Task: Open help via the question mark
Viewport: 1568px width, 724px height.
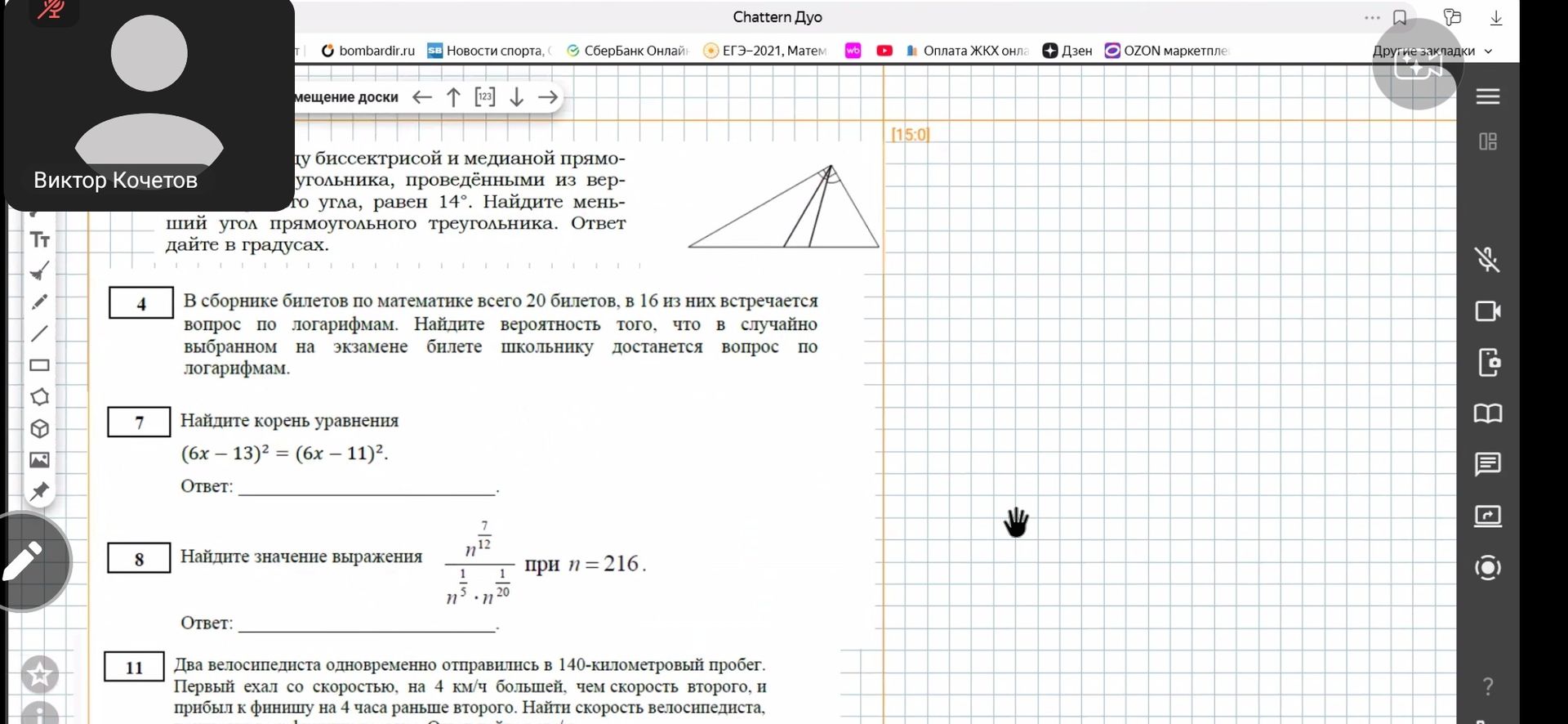Action: click(x=1488, y=686)
